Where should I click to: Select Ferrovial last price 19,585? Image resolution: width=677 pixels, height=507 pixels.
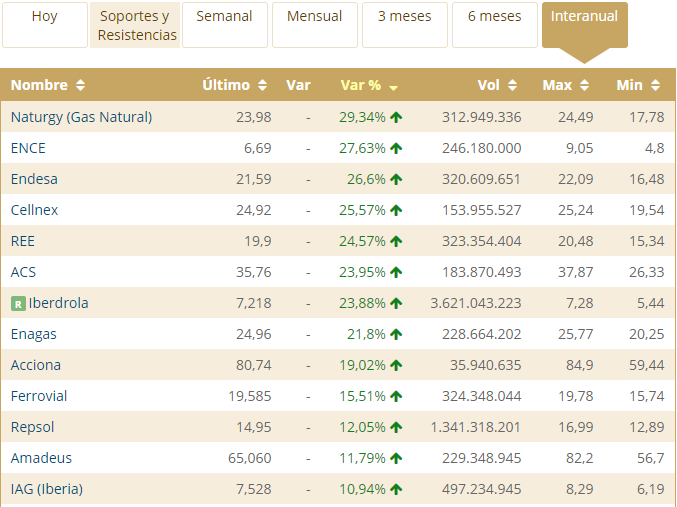point(250,396)
